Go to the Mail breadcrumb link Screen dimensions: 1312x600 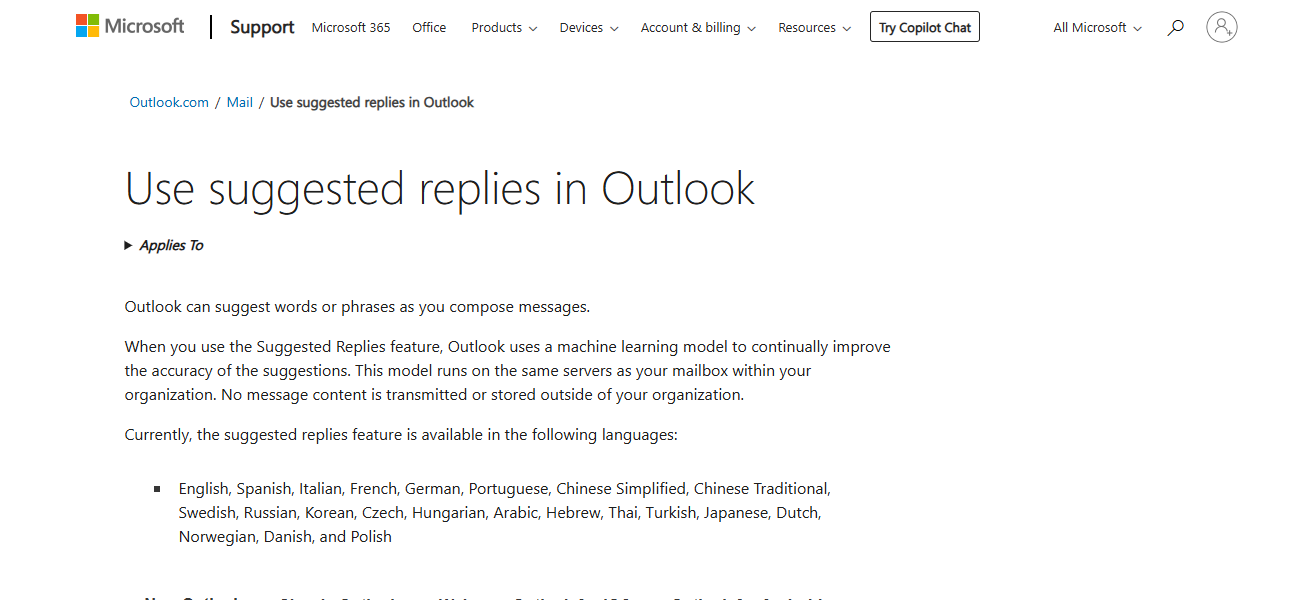pyautogui.click(x=239, y=101)
